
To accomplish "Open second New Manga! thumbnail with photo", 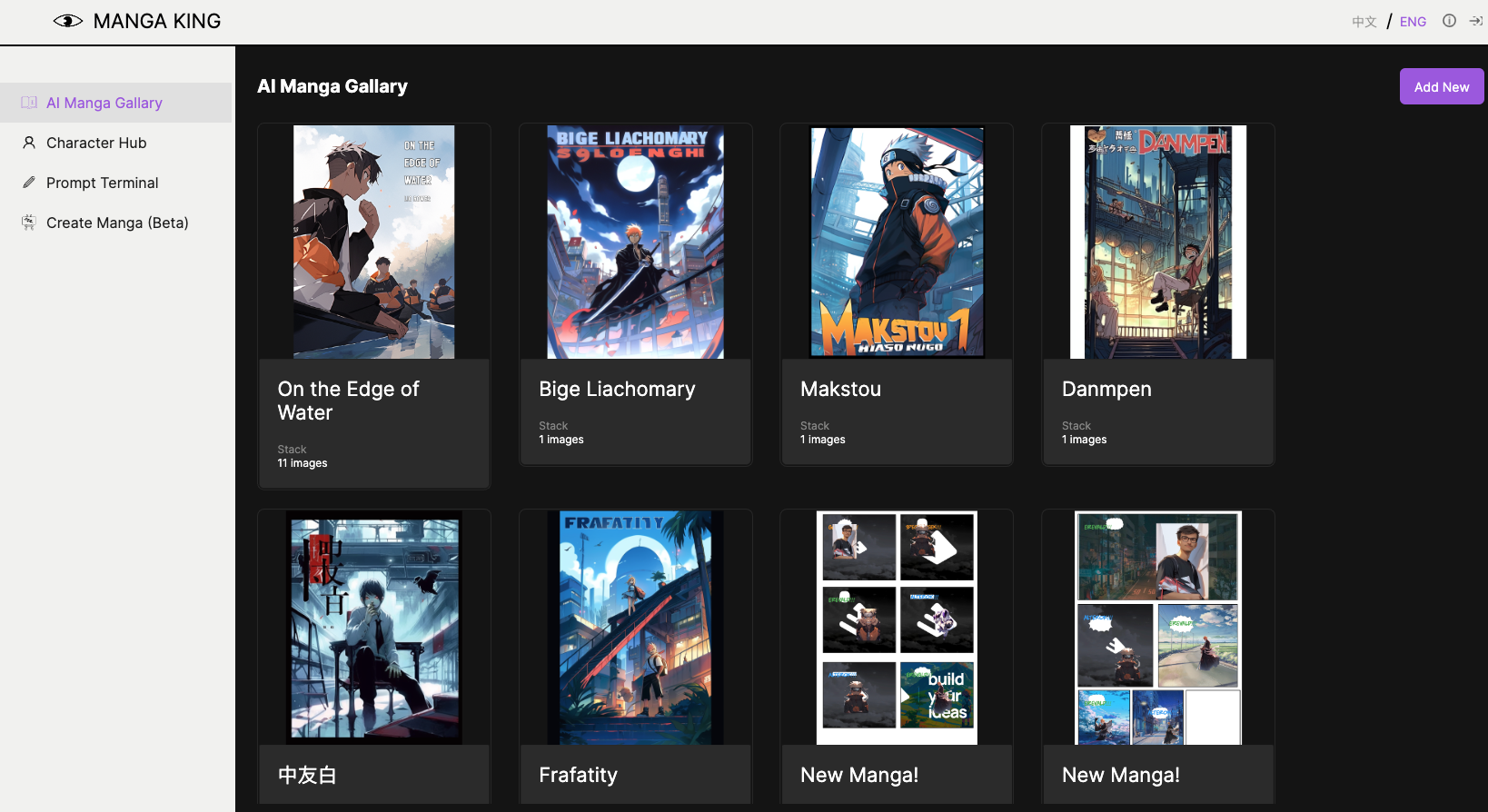I will pos(1158,628).
